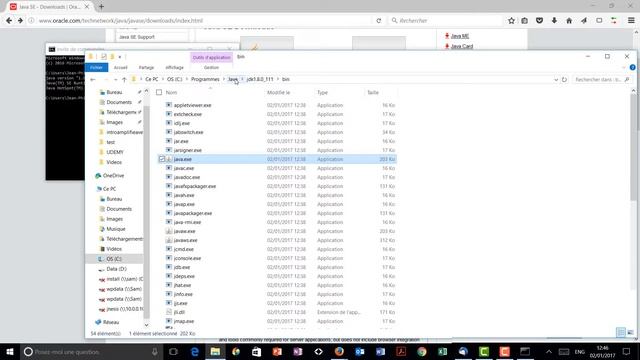This screenshot has height=360, width=640.
Task: Go up one folder level in Explorer
Action: [x=124, y=80]
